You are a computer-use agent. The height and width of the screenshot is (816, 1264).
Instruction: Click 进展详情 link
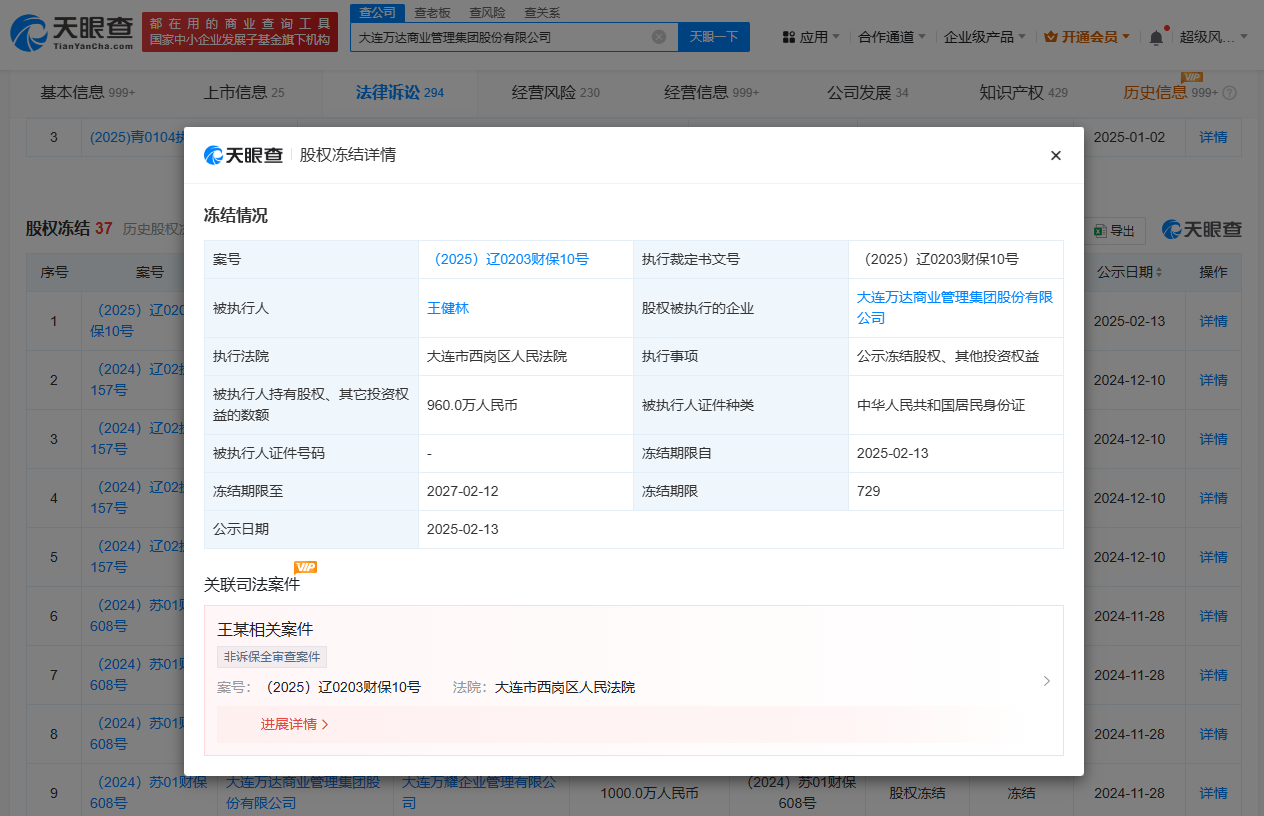point(295,724)
